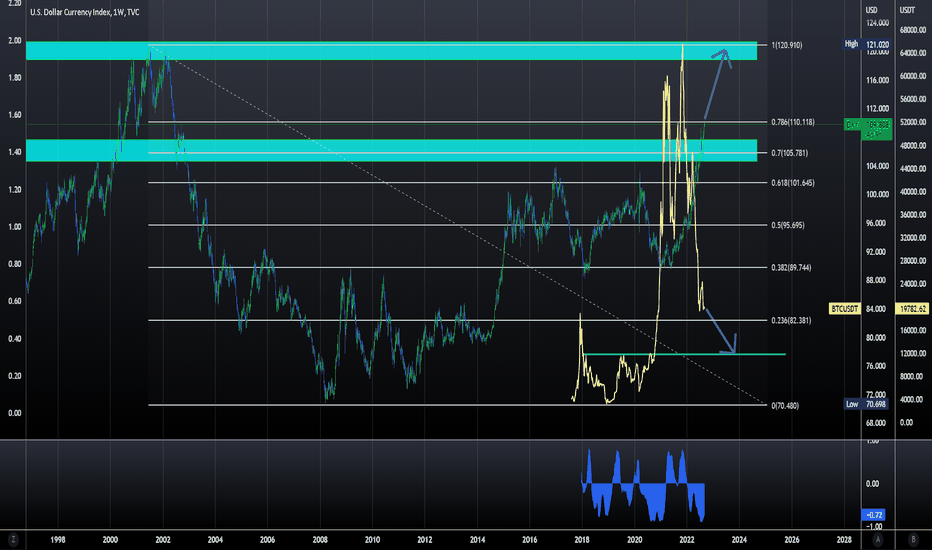Open the USDT price scale header
Viewport: 932px width, 550px height.
click(x=907, y=10)
